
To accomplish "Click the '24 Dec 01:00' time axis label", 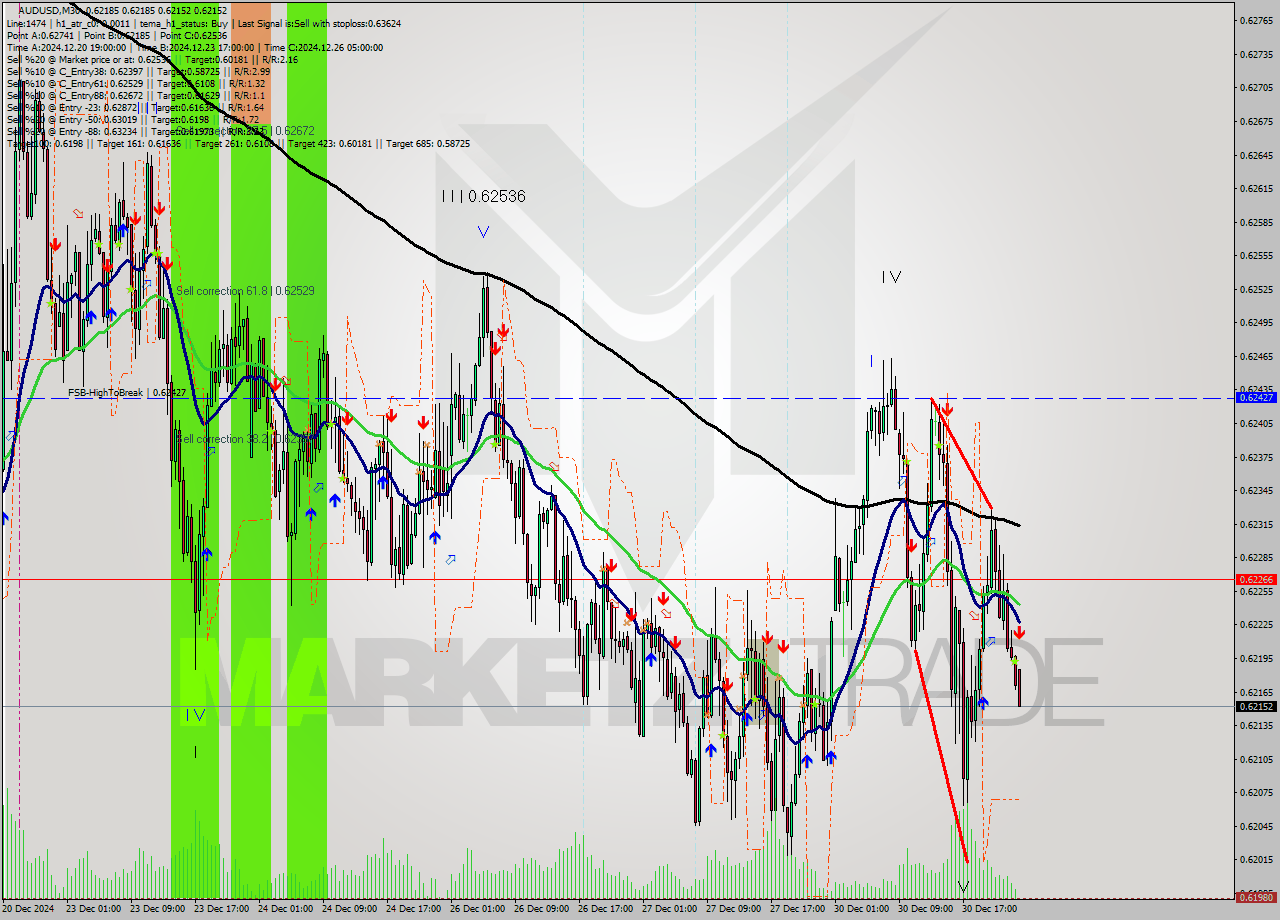I will click(x=287, y=909).
